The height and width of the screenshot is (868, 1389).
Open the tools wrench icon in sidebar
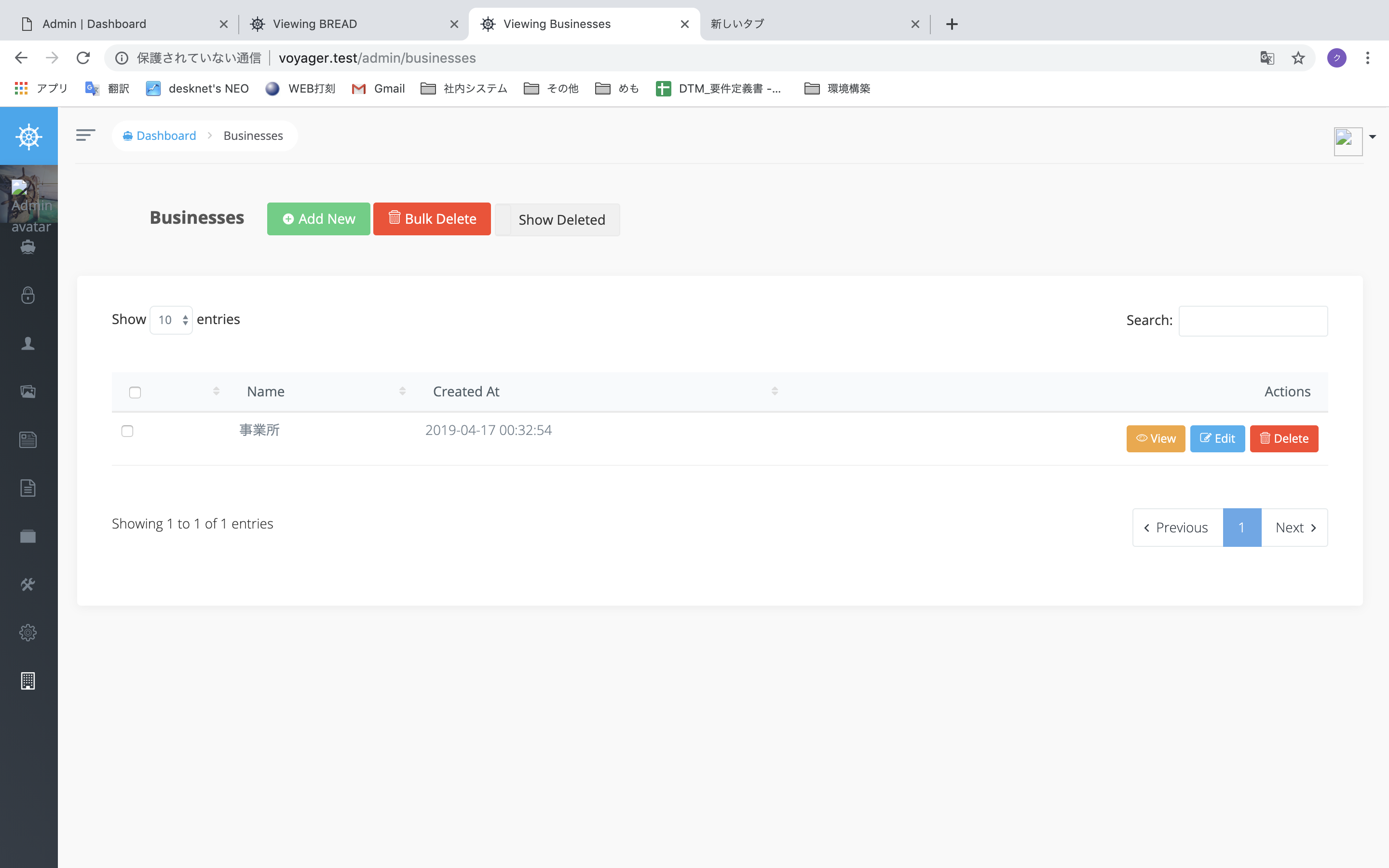click(28, 584)
